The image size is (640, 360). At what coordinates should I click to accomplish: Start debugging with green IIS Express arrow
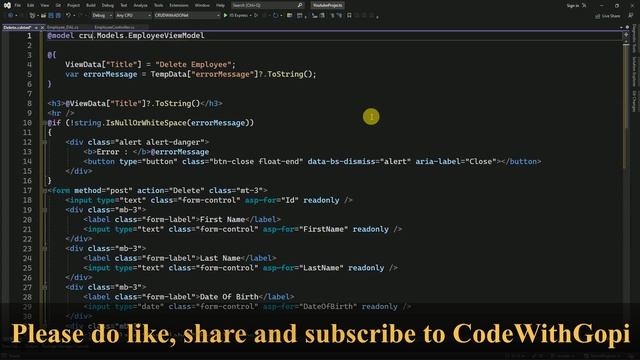(225, 16)
